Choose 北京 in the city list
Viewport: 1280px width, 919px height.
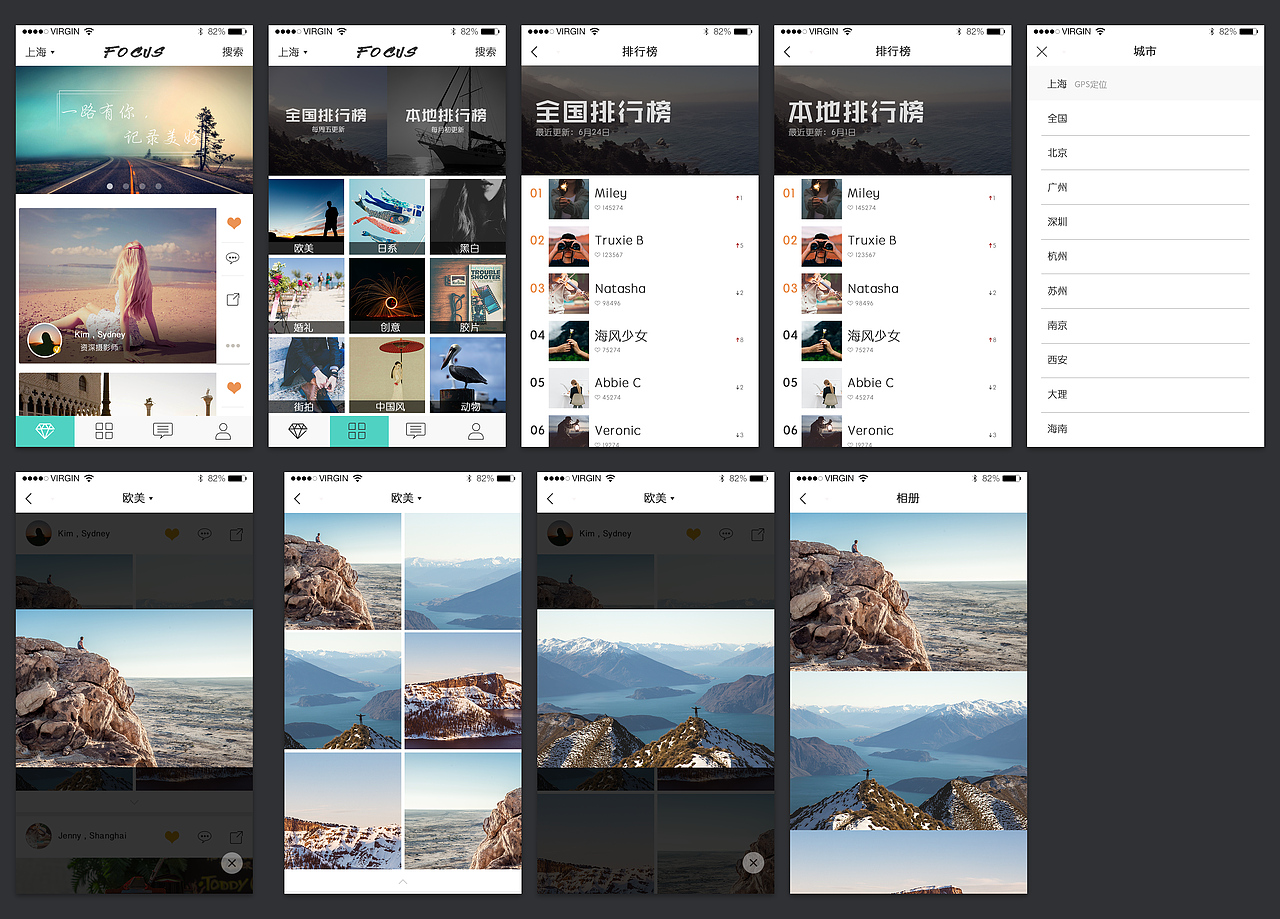1145,153
